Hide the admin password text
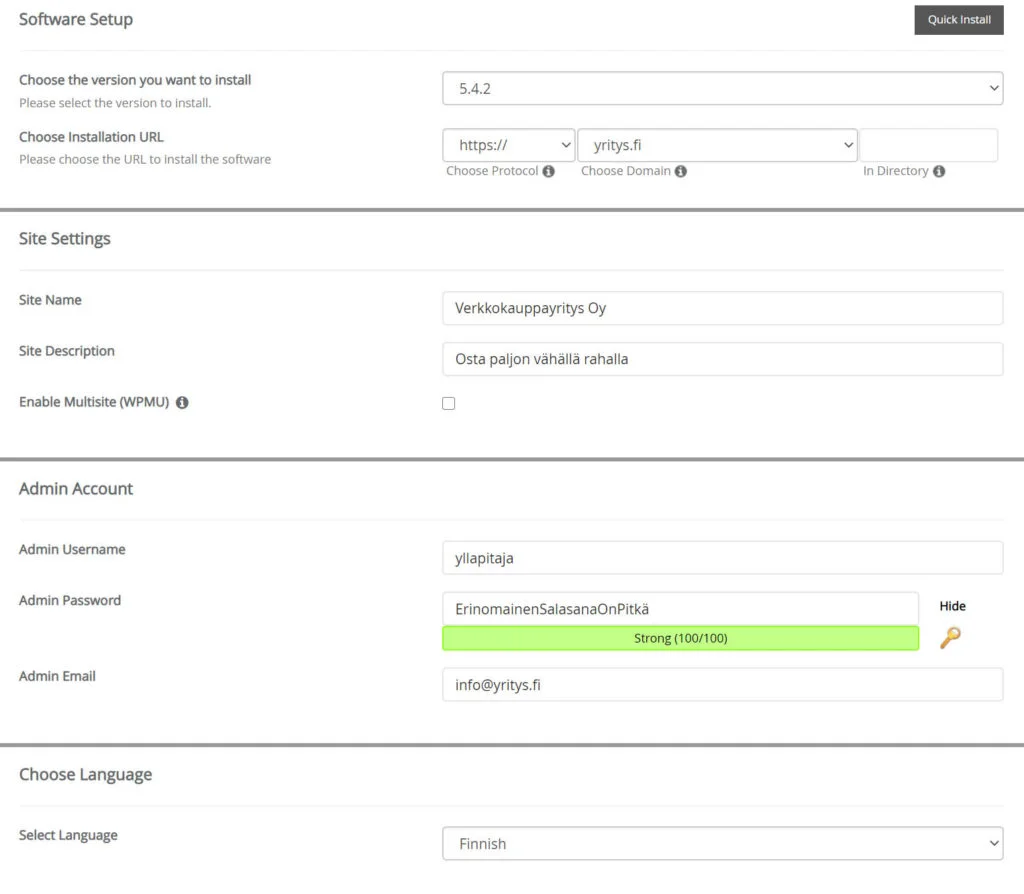Viewport: 1024px width, 894px height. (x=952, y=606)
